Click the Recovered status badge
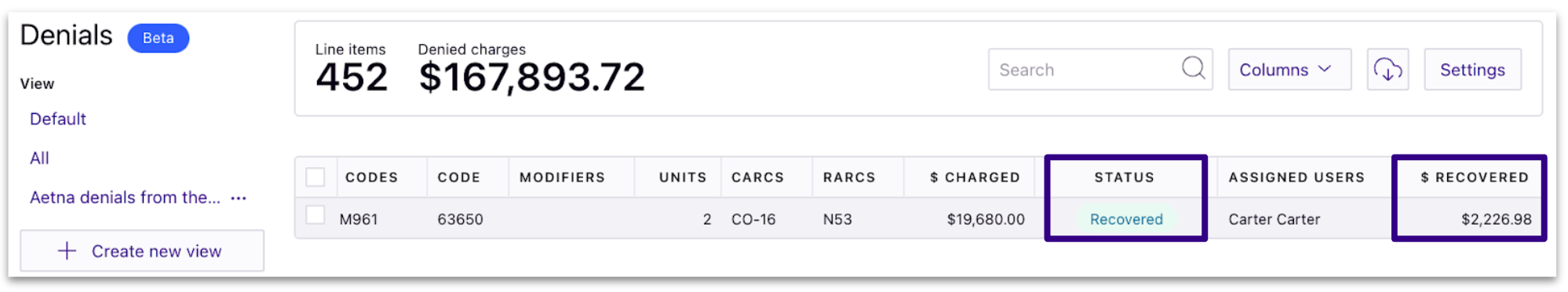This screenshot has height=292, width=1568. 1126,219
